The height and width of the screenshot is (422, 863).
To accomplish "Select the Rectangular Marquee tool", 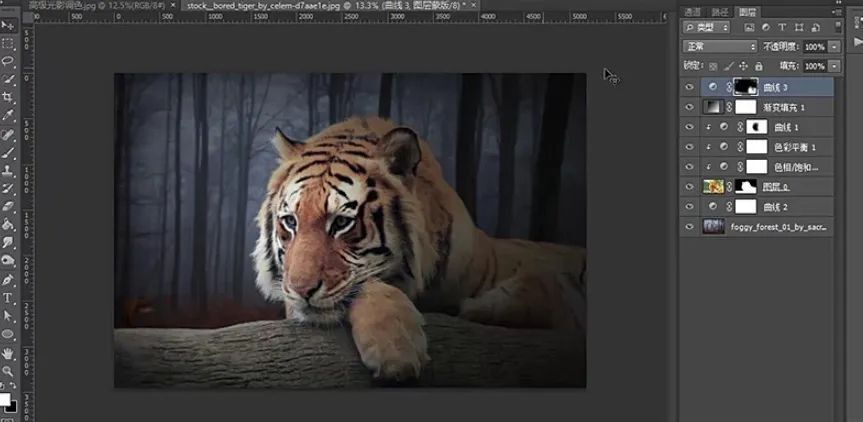I will 8,44.
